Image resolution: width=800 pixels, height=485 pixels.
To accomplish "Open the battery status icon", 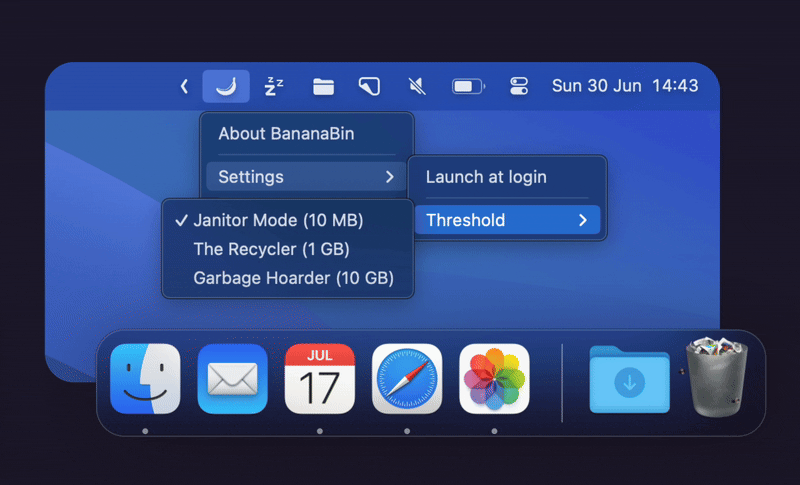I will [x=467, y=86].
